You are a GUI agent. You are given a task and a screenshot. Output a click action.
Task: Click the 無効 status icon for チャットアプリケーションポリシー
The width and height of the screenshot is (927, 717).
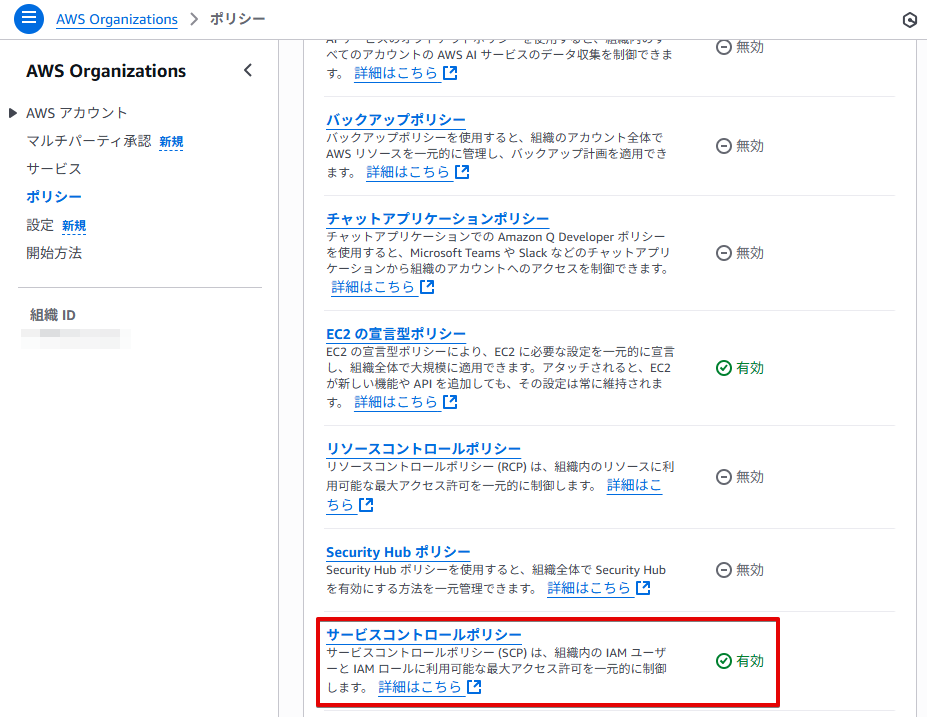point(724,253)
